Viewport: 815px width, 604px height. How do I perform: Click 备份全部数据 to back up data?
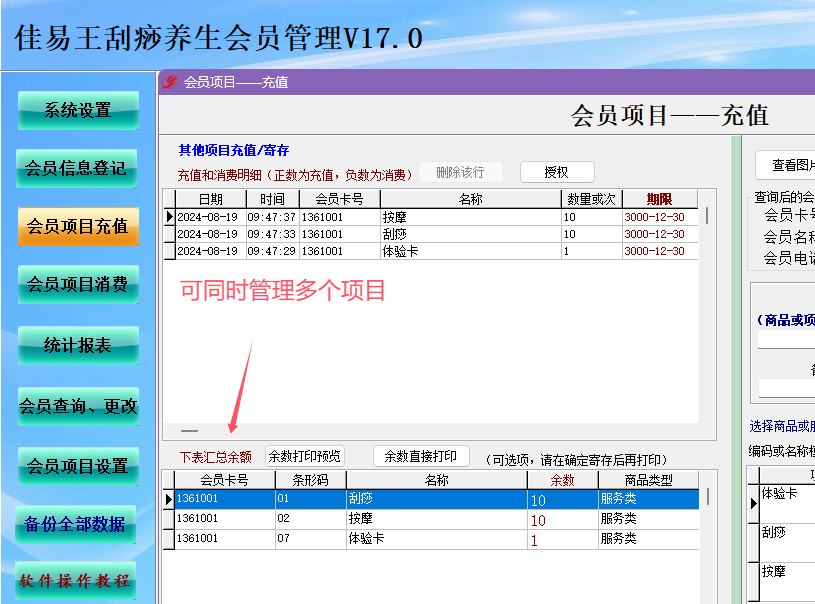pyautogui.click(x=75, y=524)
